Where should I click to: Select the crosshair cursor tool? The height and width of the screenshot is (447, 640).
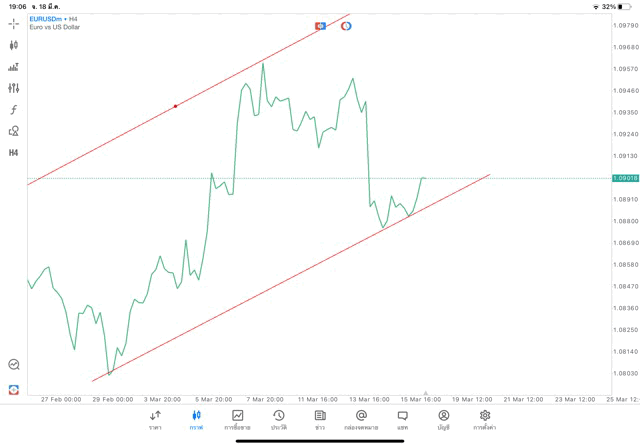coord(14,23)
